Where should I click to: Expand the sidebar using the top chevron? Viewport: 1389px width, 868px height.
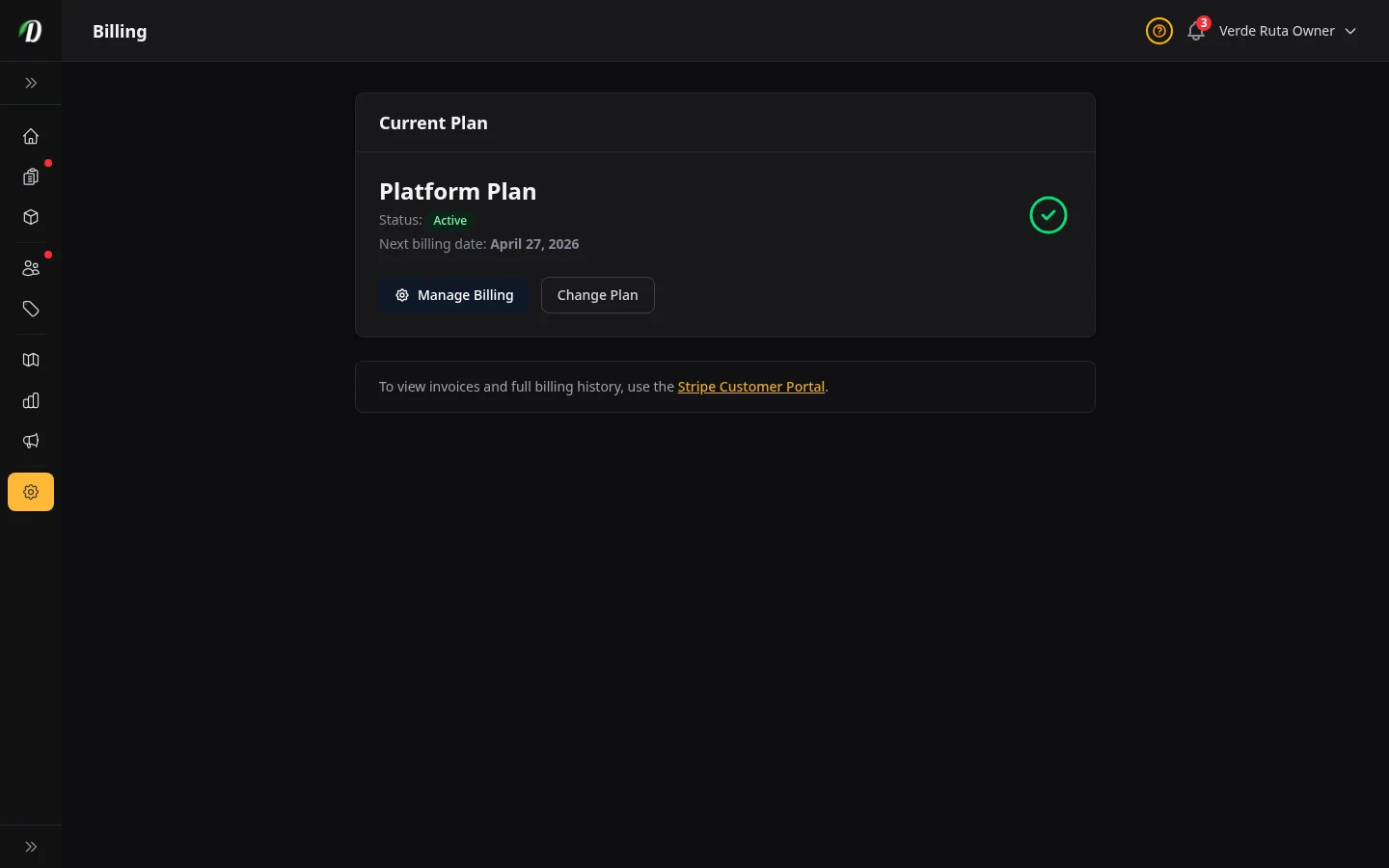31,83
